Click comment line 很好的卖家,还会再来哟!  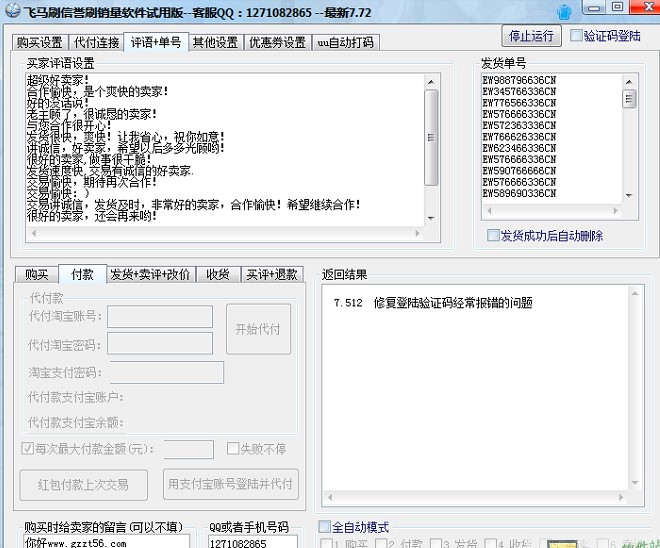point(92,216)
